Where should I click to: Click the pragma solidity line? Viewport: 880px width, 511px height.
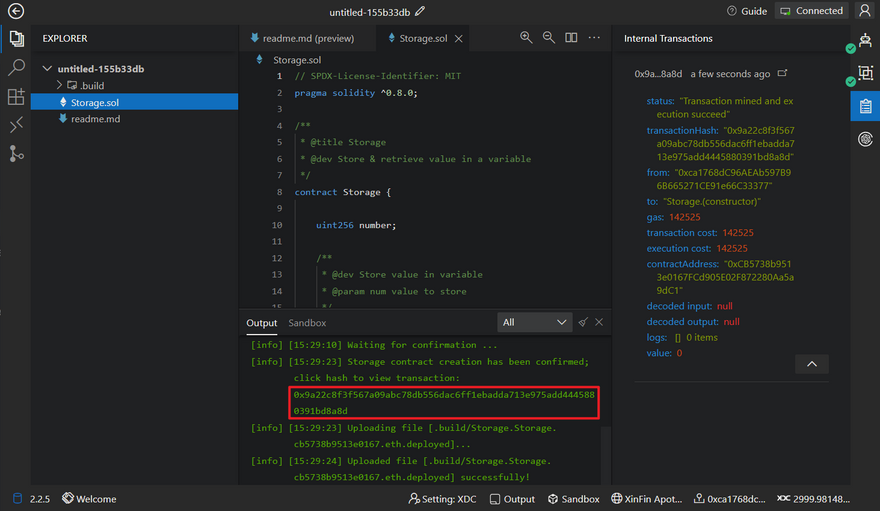(356, 93)
